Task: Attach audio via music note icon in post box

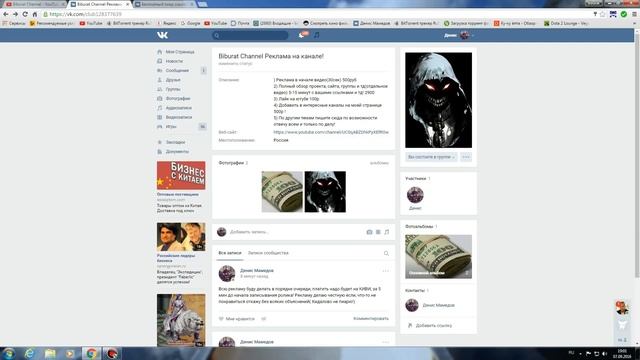Action: click(x=387, y=232)
